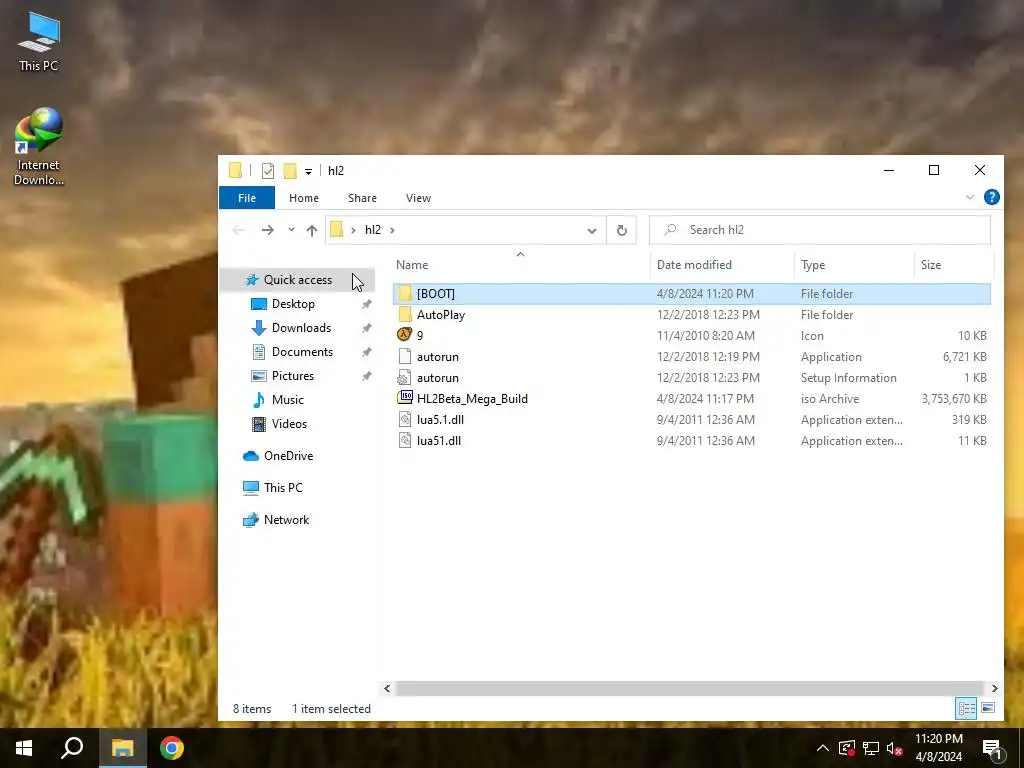Select the autorun Application file
This screenshot has width=1024, height=768.
click(x=692, y=357)
